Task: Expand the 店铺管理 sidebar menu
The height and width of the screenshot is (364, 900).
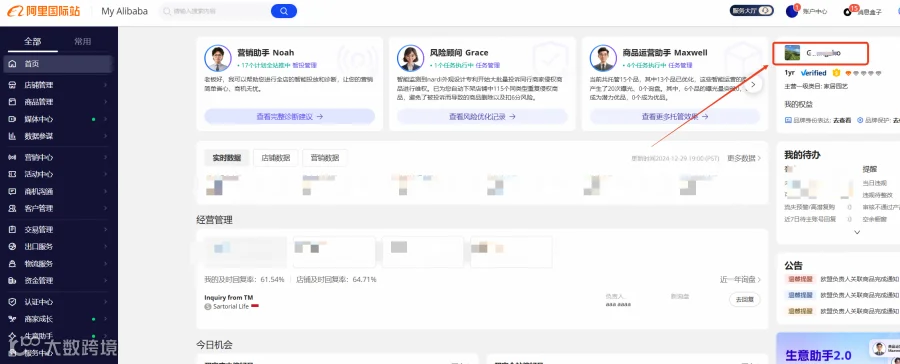Action: [x=59, y=85]
